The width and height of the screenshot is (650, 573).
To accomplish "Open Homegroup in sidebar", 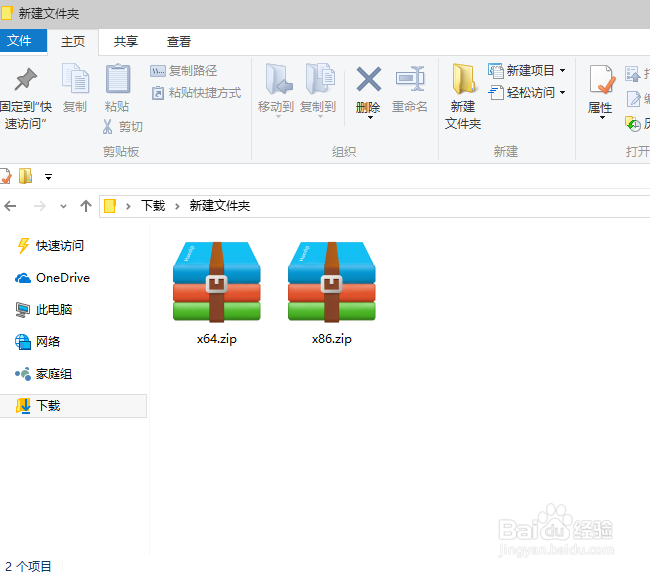I will [x=44, y=374].
